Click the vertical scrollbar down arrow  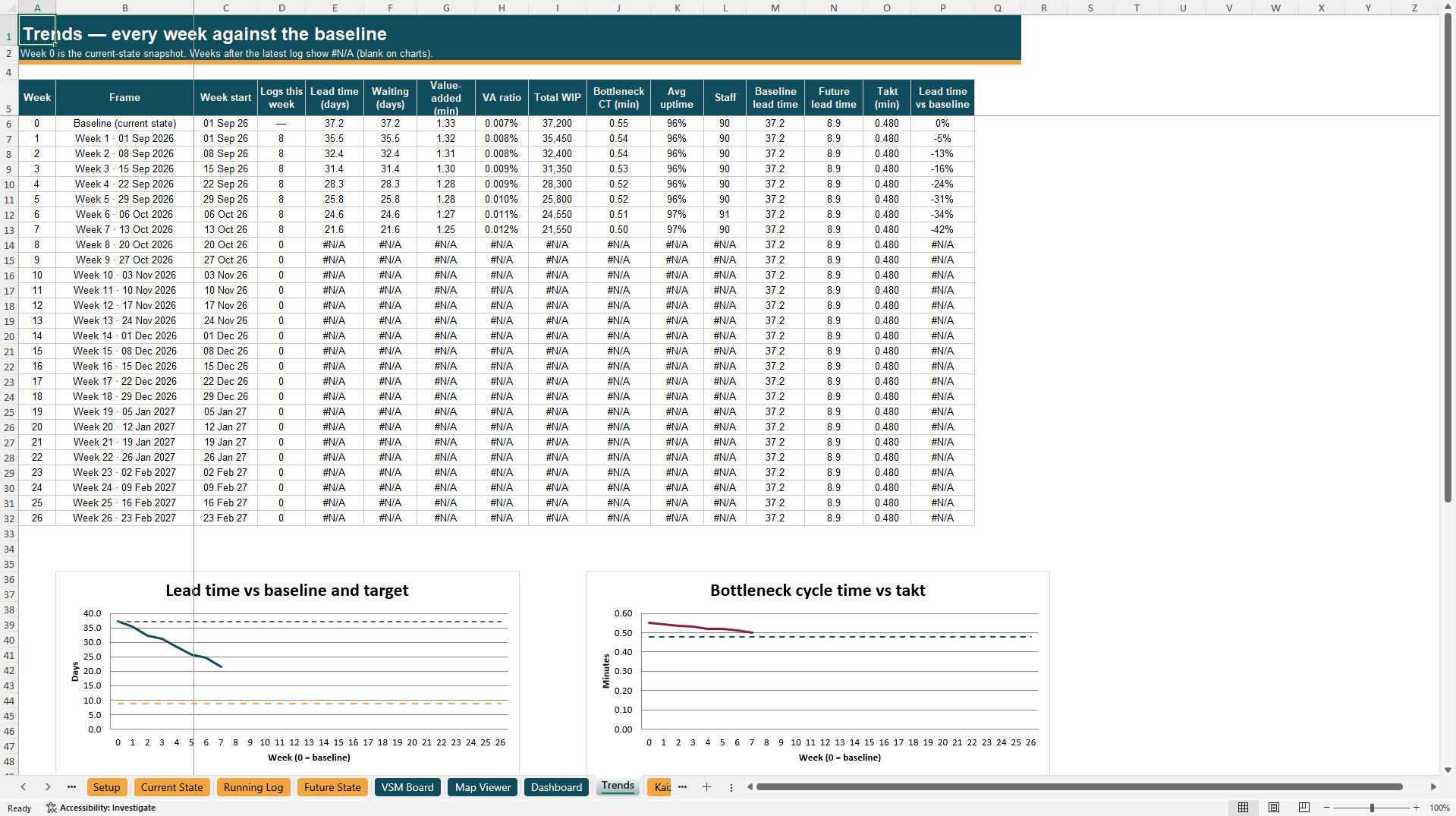click(1448, 770)
